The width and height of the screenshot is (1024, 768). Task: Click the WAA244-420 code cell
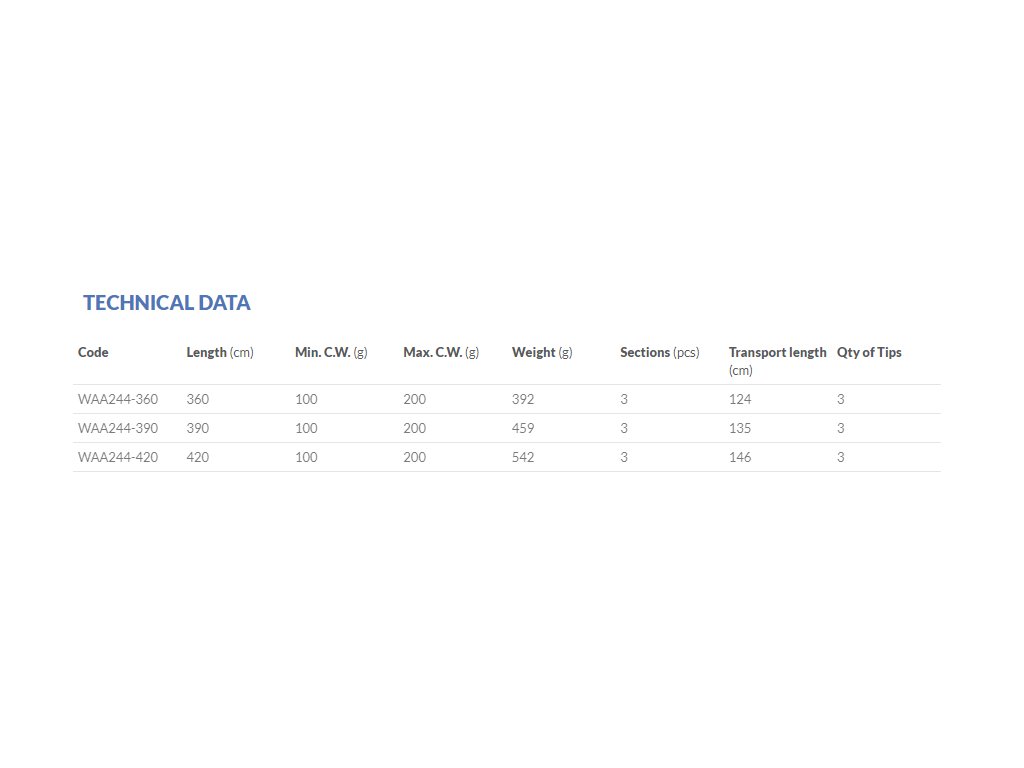[118, 457]
